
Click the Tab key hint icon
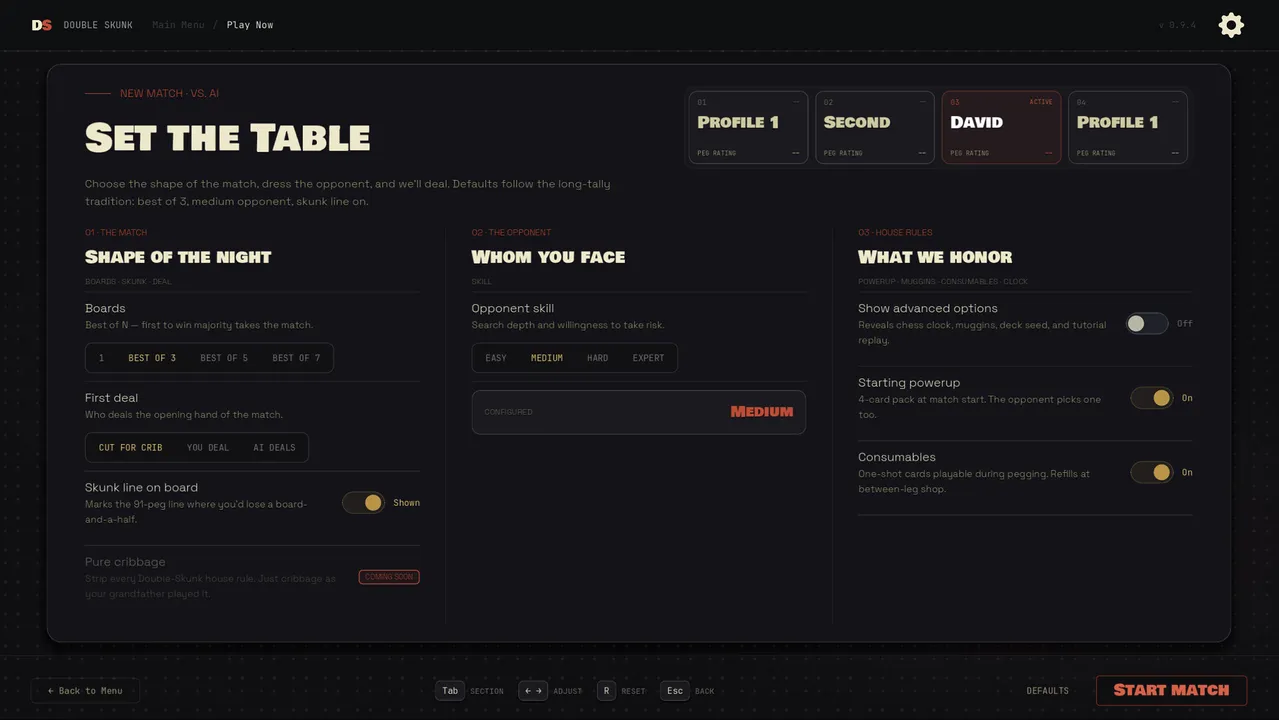450,691
